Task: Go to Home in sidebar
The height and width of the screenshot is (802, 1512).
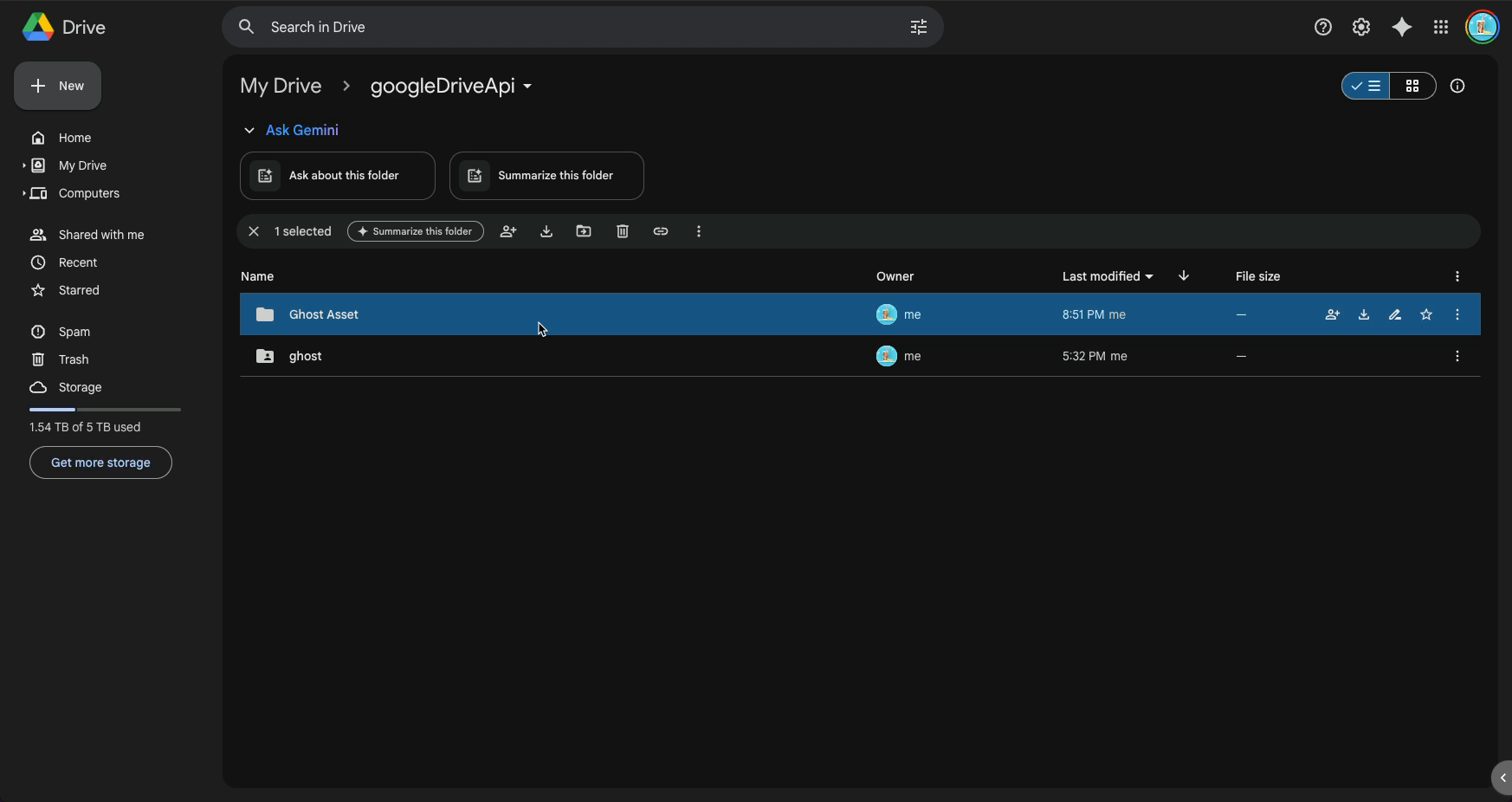Action: tap(74, 138)
